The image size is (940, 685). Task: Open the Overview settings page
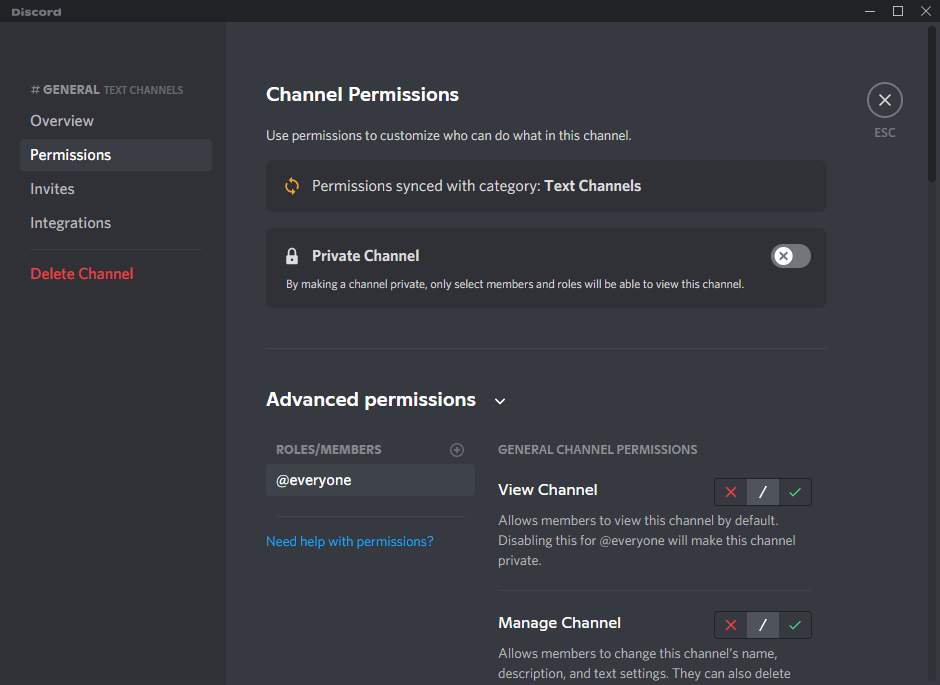62,120
